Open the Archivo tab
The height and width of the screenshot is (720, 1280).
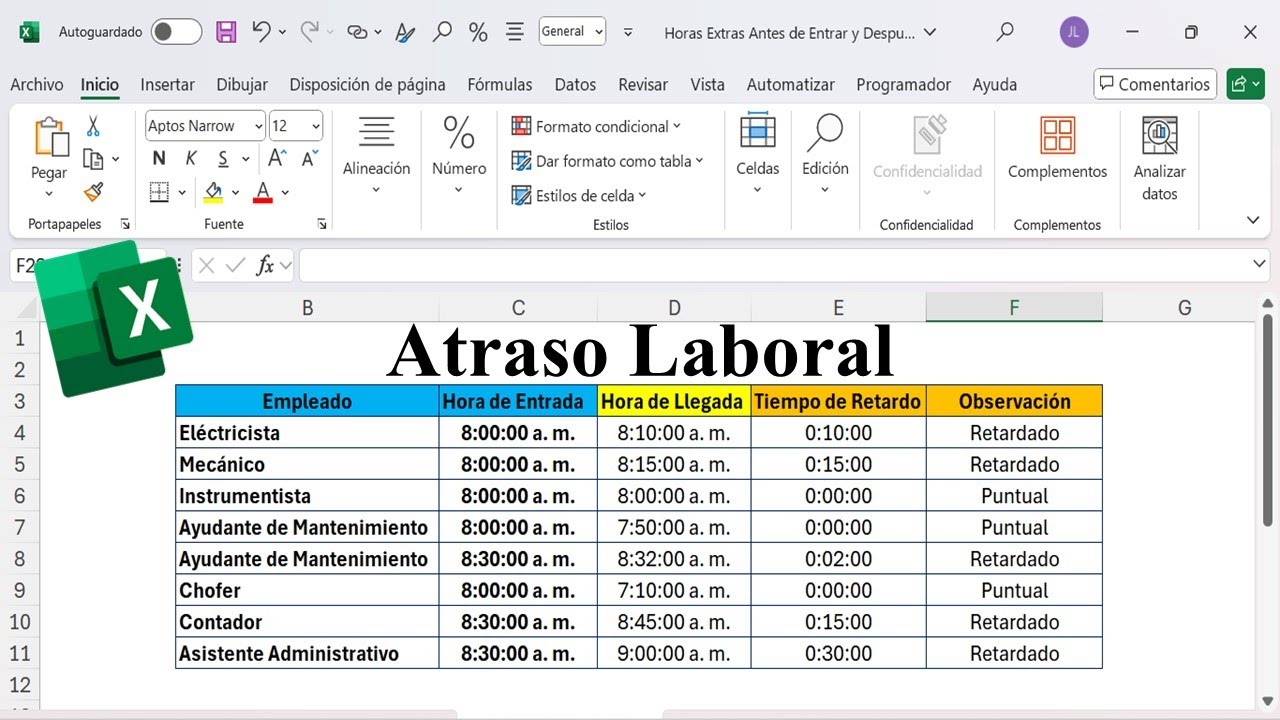tap(37, 85)
